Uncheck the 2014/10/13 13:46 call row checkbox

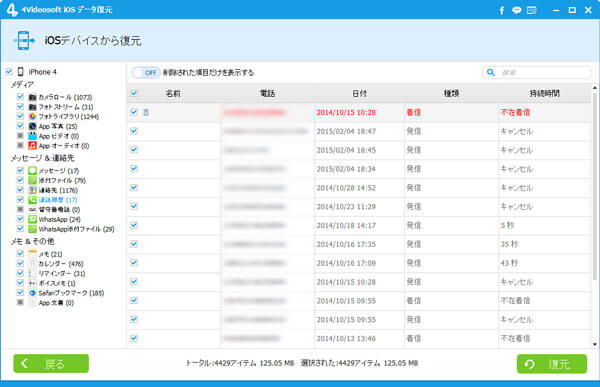134,338
